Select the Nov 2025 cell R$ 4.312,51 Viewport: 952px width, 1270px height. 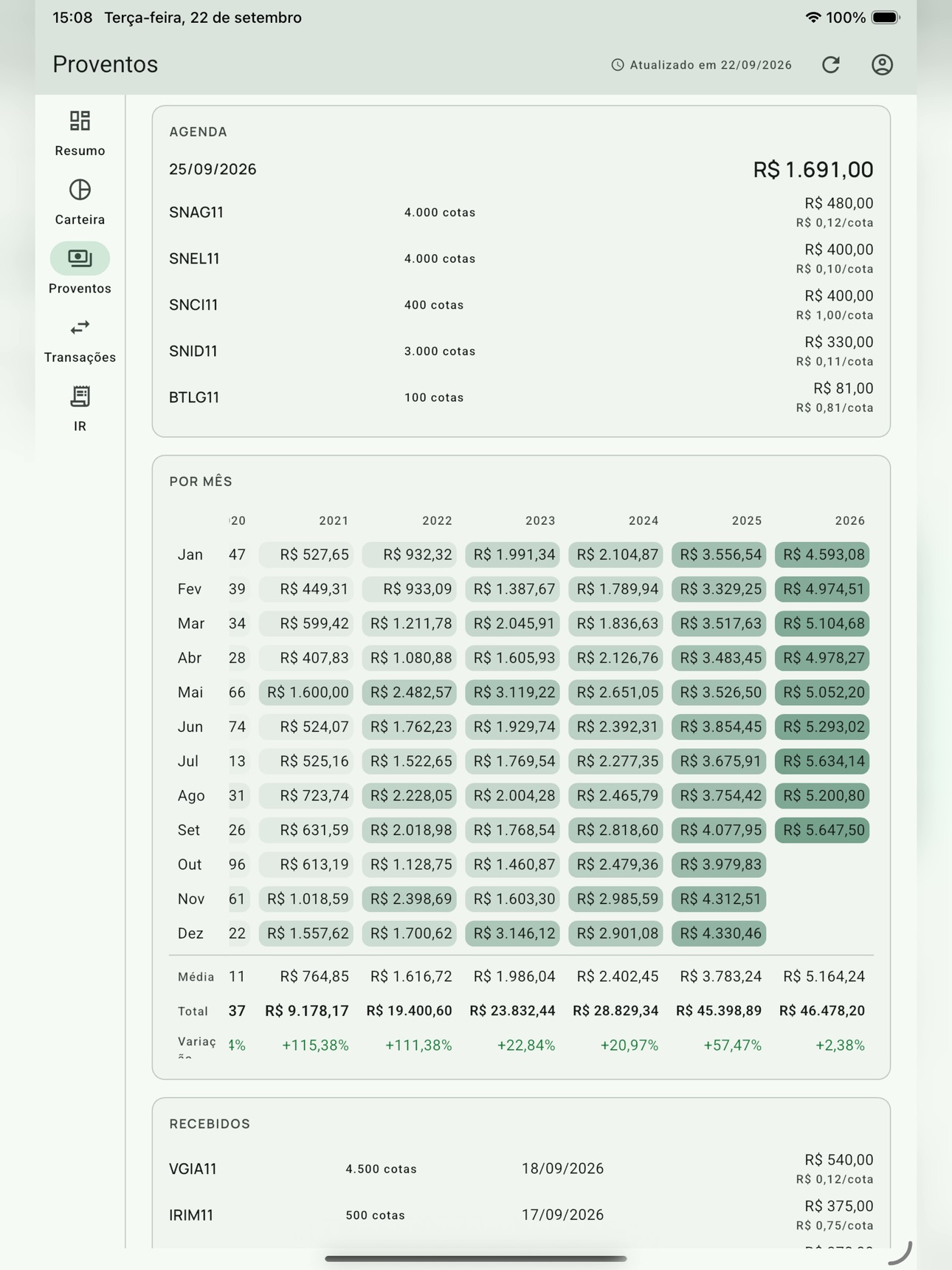tap(719, 899)
